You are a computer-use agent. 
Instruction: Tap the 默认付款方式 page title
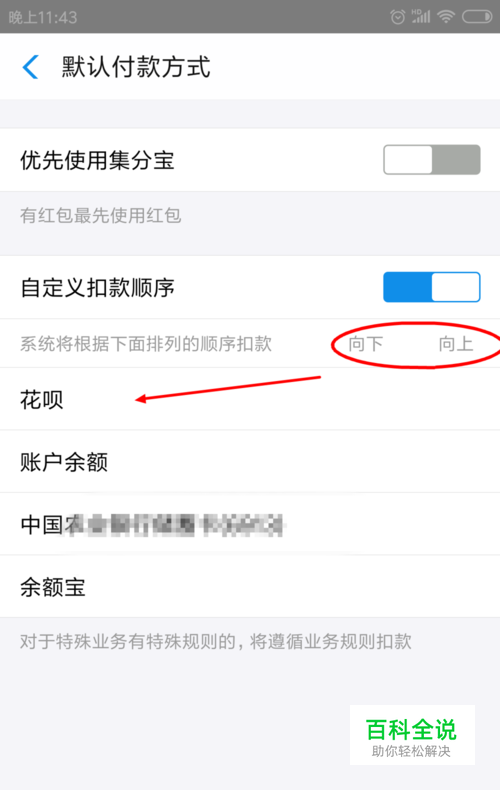click(136, 67)
